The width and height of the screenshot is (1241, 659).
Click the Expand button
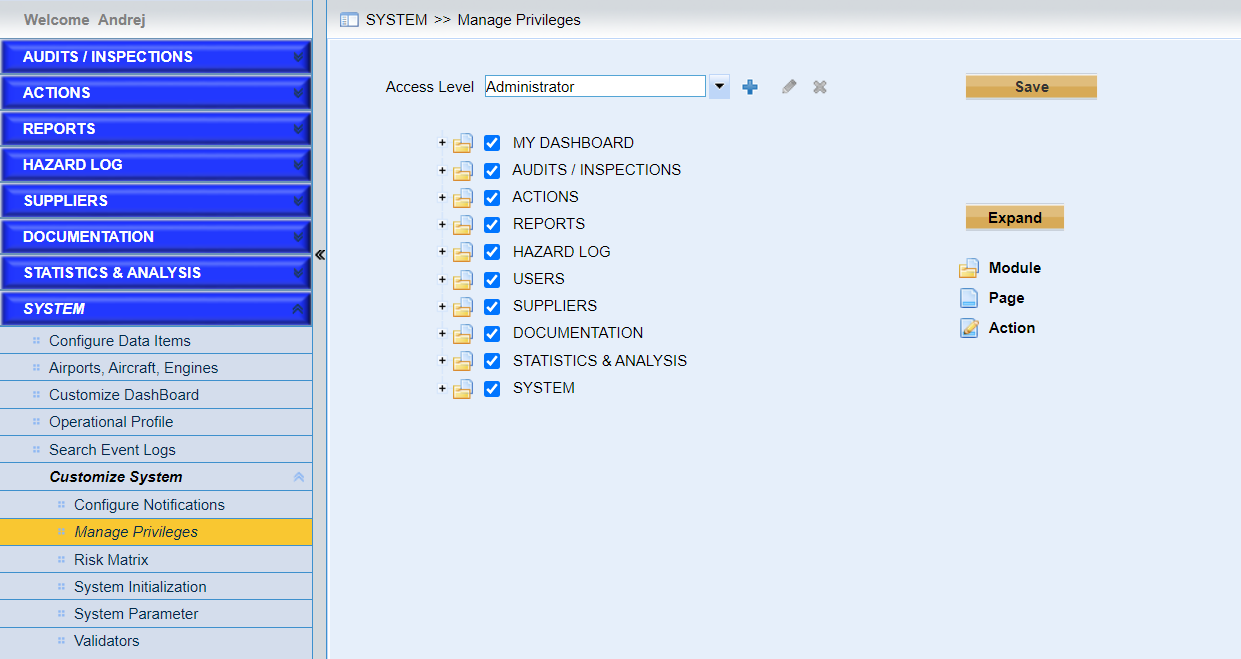(1014, 218)
